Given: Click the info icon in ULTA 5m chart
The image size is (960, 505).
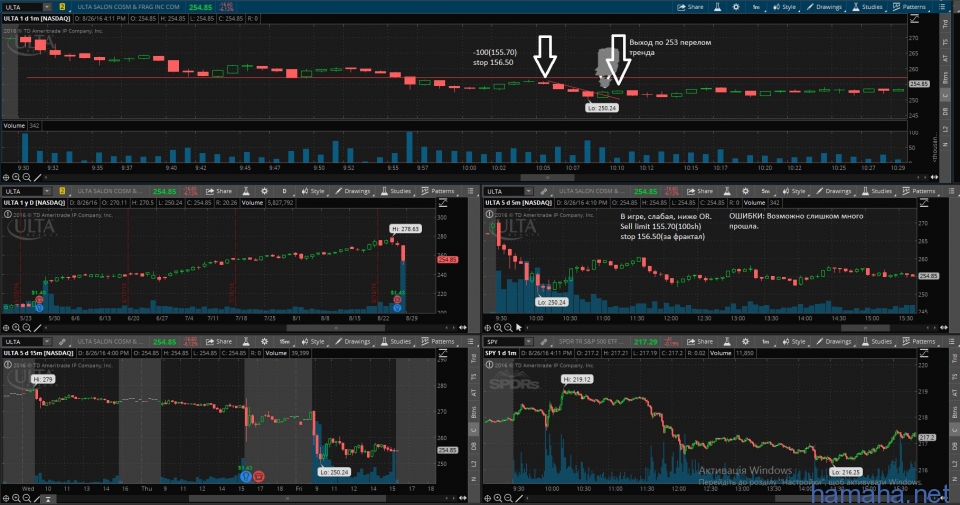Looking at the screenshot, I should point(489,214).
